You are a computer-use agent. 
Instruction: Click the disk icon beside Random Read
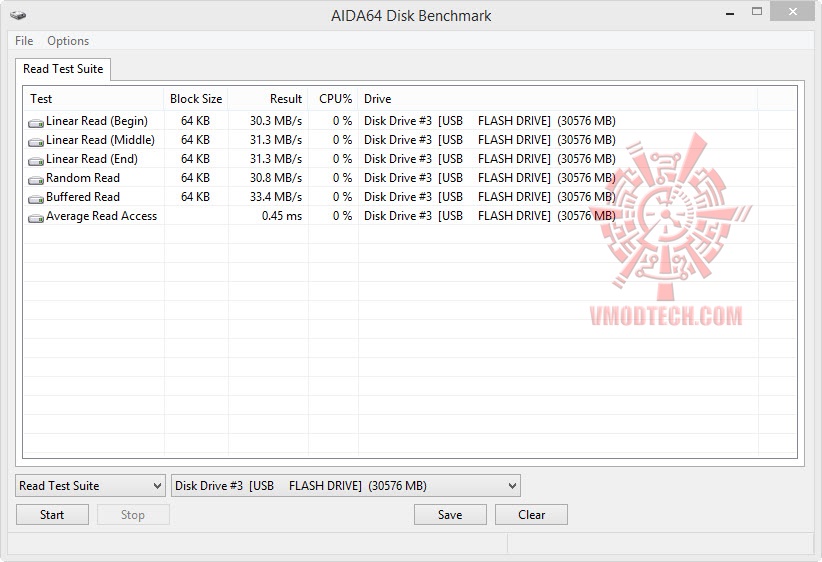pyautogui.click(x=36, y=180)
